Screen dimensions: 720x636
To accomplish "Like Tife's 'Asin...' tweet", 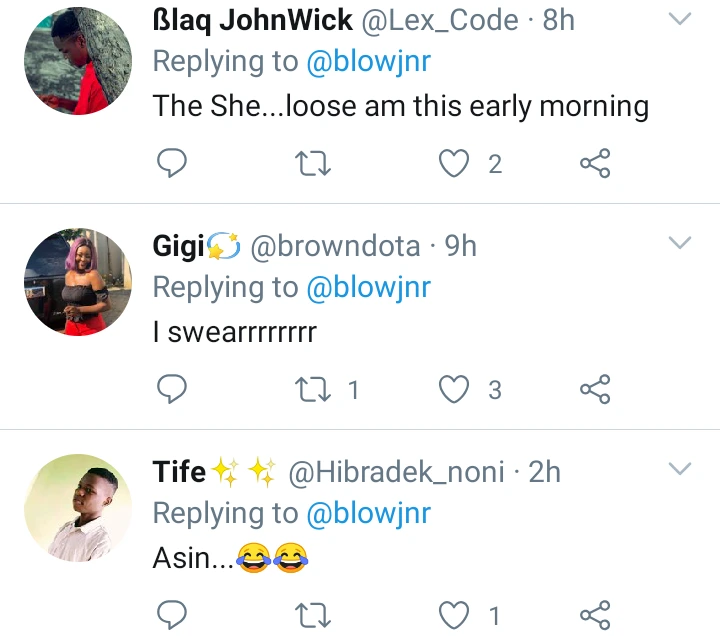I will (x=454, y=615).
